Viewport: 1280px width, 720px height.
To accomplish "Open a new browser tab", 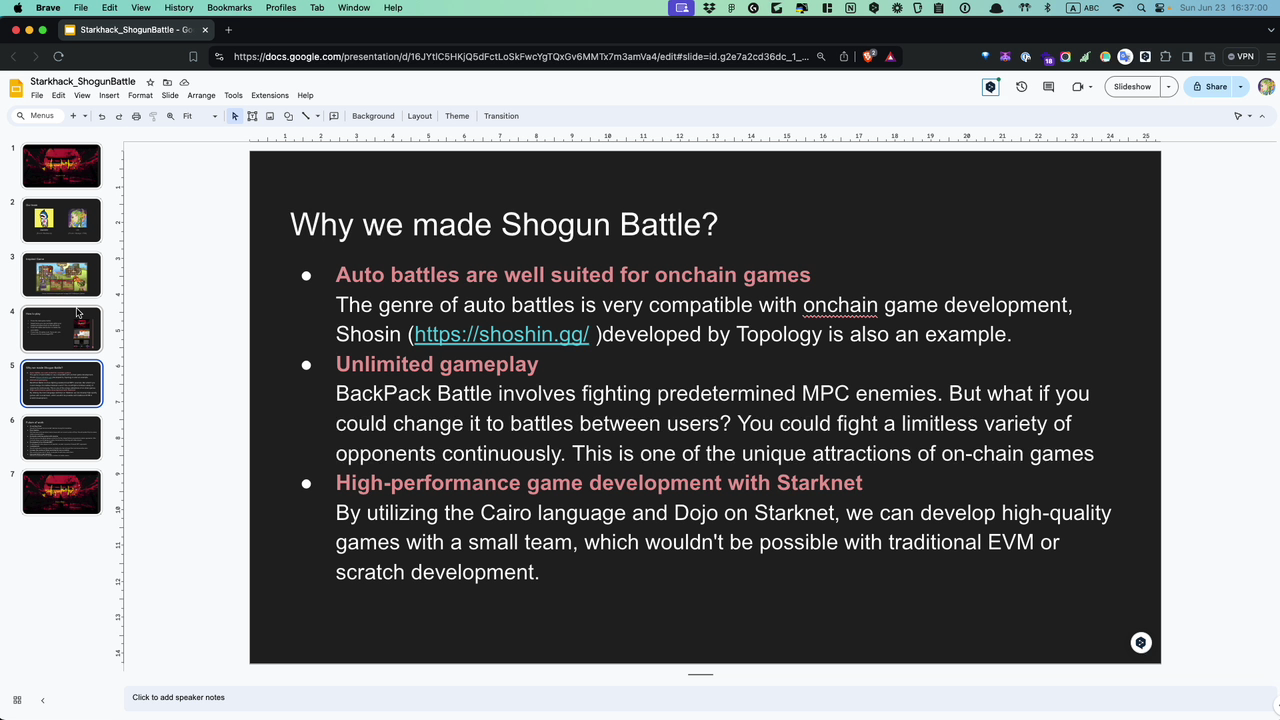I will [x=228, y=30].
